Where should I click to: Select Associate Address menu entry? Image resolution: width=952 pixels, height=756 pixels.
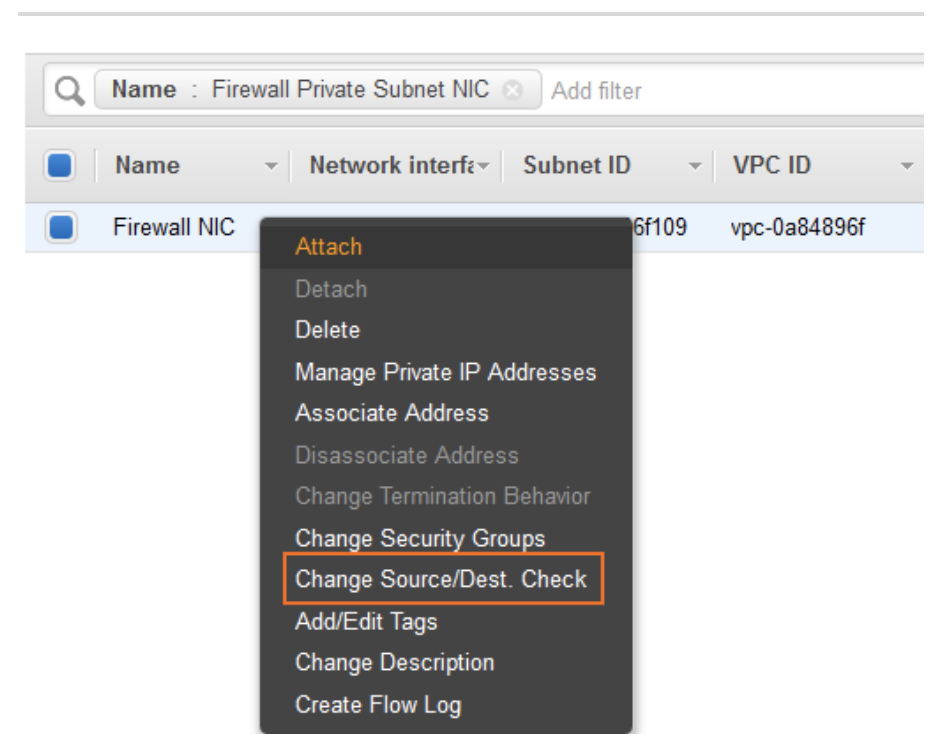click(x=392, y=413)
